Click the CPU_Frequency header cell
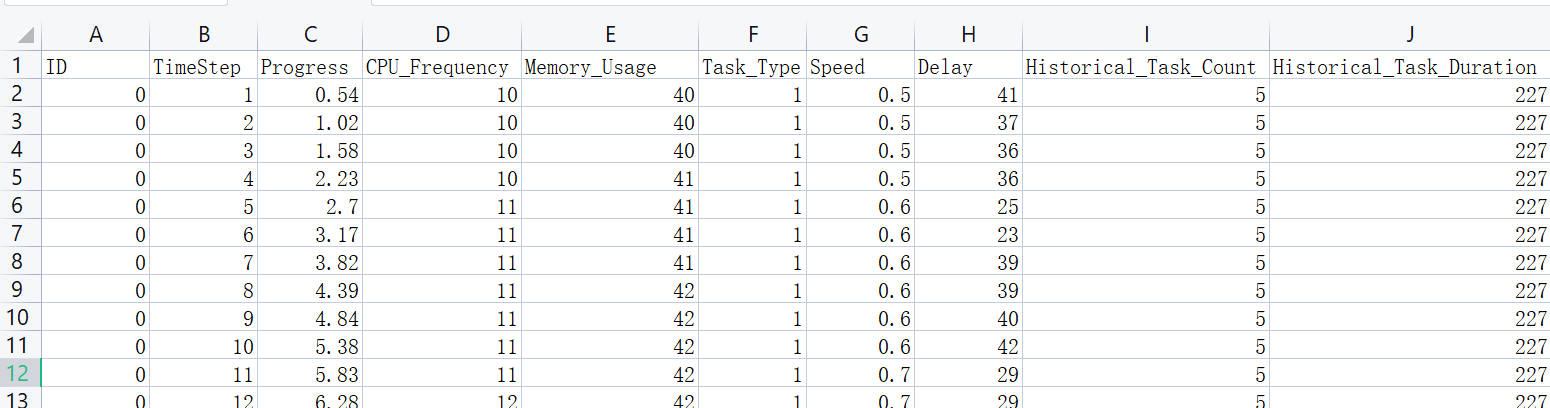 442,66
